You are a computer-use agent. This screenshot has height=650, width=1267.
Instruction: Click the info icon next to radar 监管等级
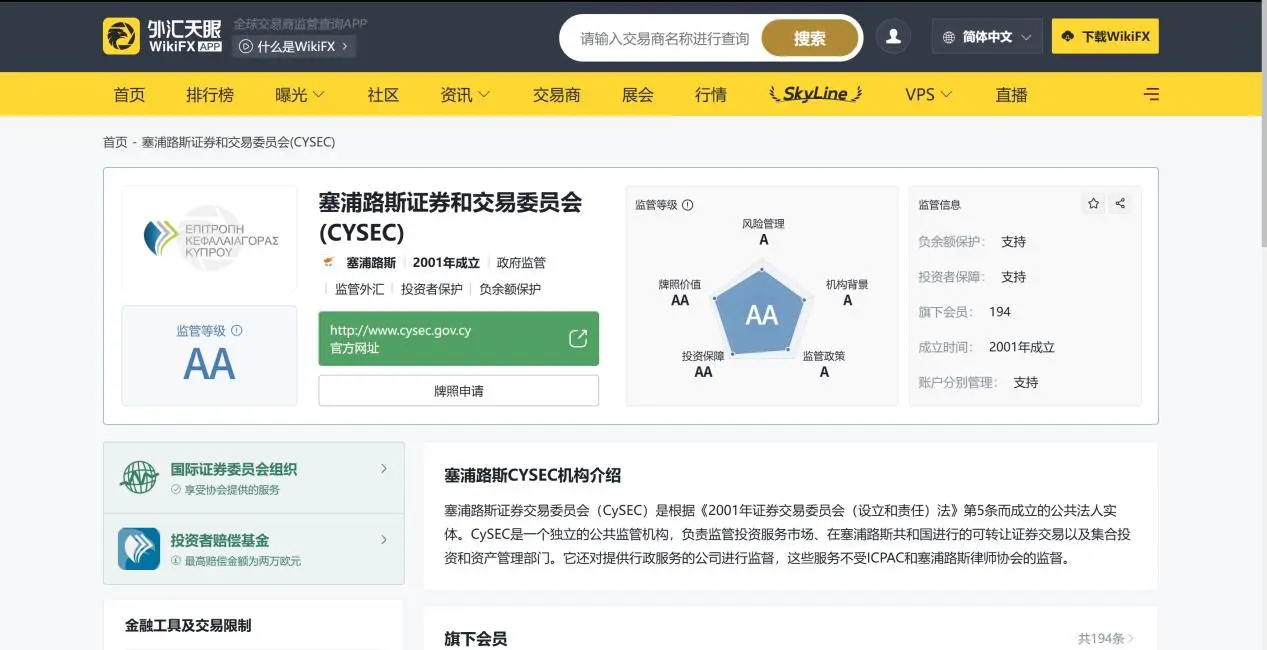(x=688, y=205)
